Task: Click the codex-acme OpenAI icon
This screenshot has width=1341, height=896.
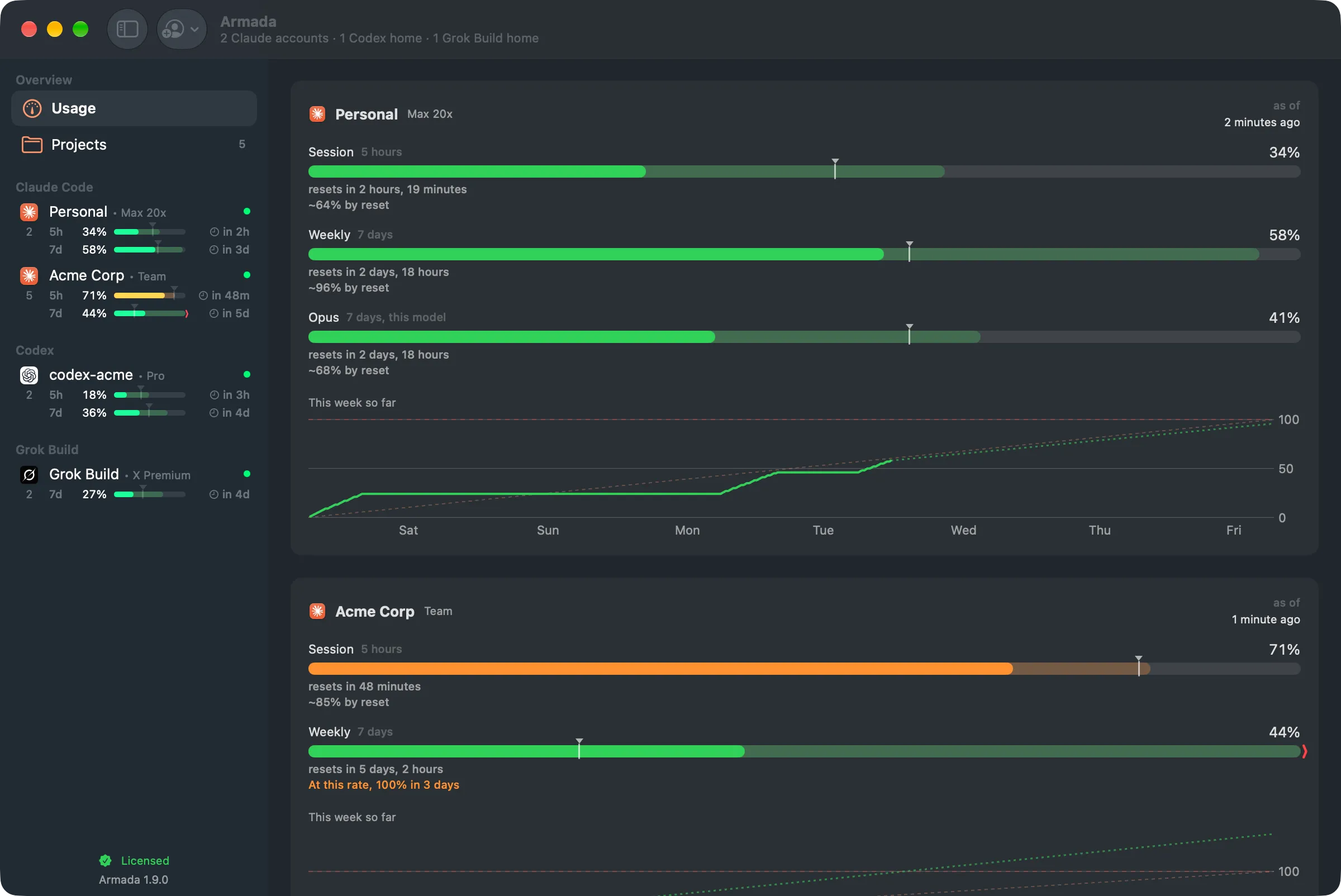Action: tap(29, 375)
